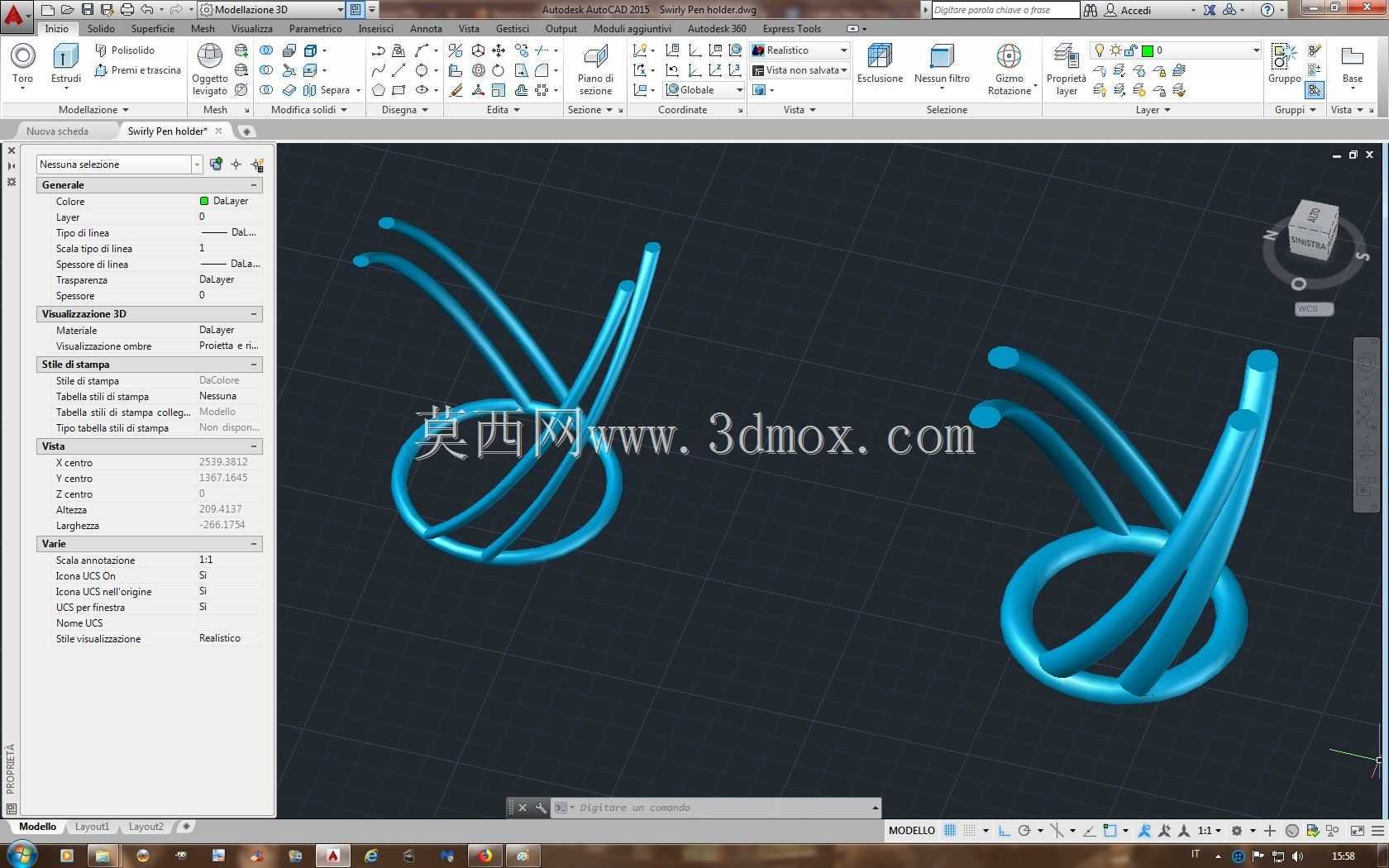Open the Oggetto levigato mesh tool

click(x=210, y=69)
